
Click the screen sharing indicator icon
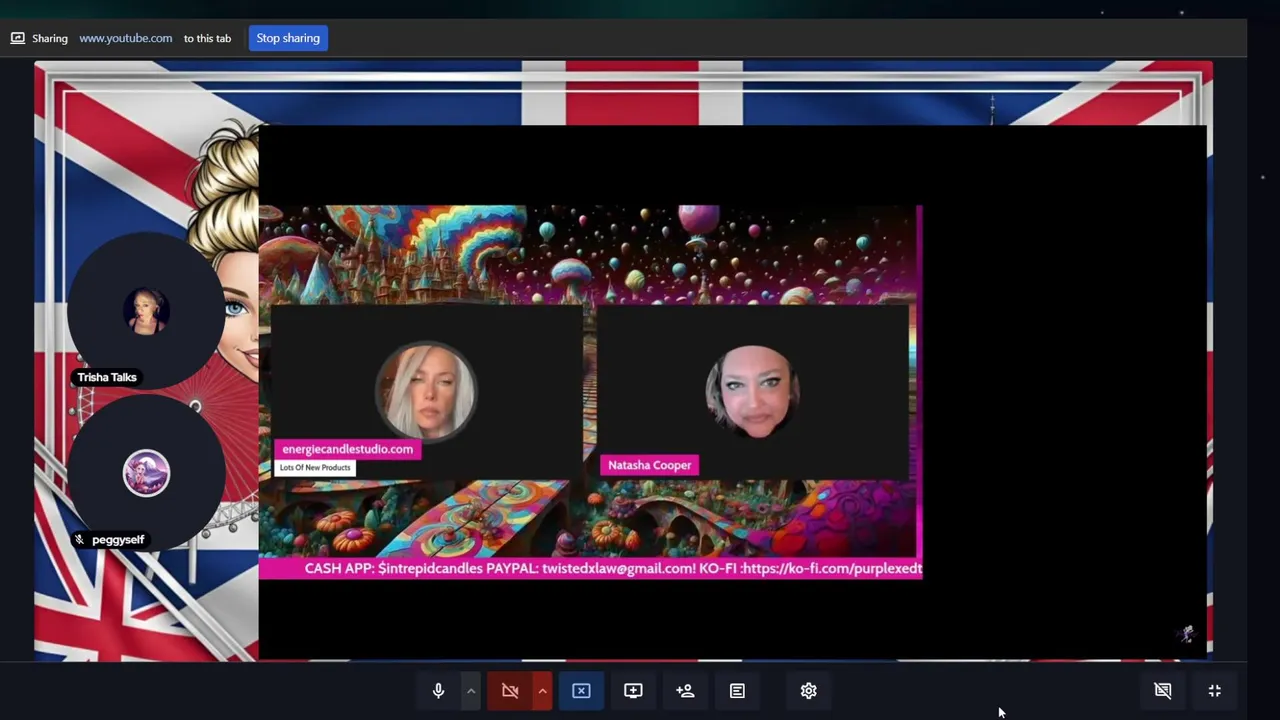[18, 38]
